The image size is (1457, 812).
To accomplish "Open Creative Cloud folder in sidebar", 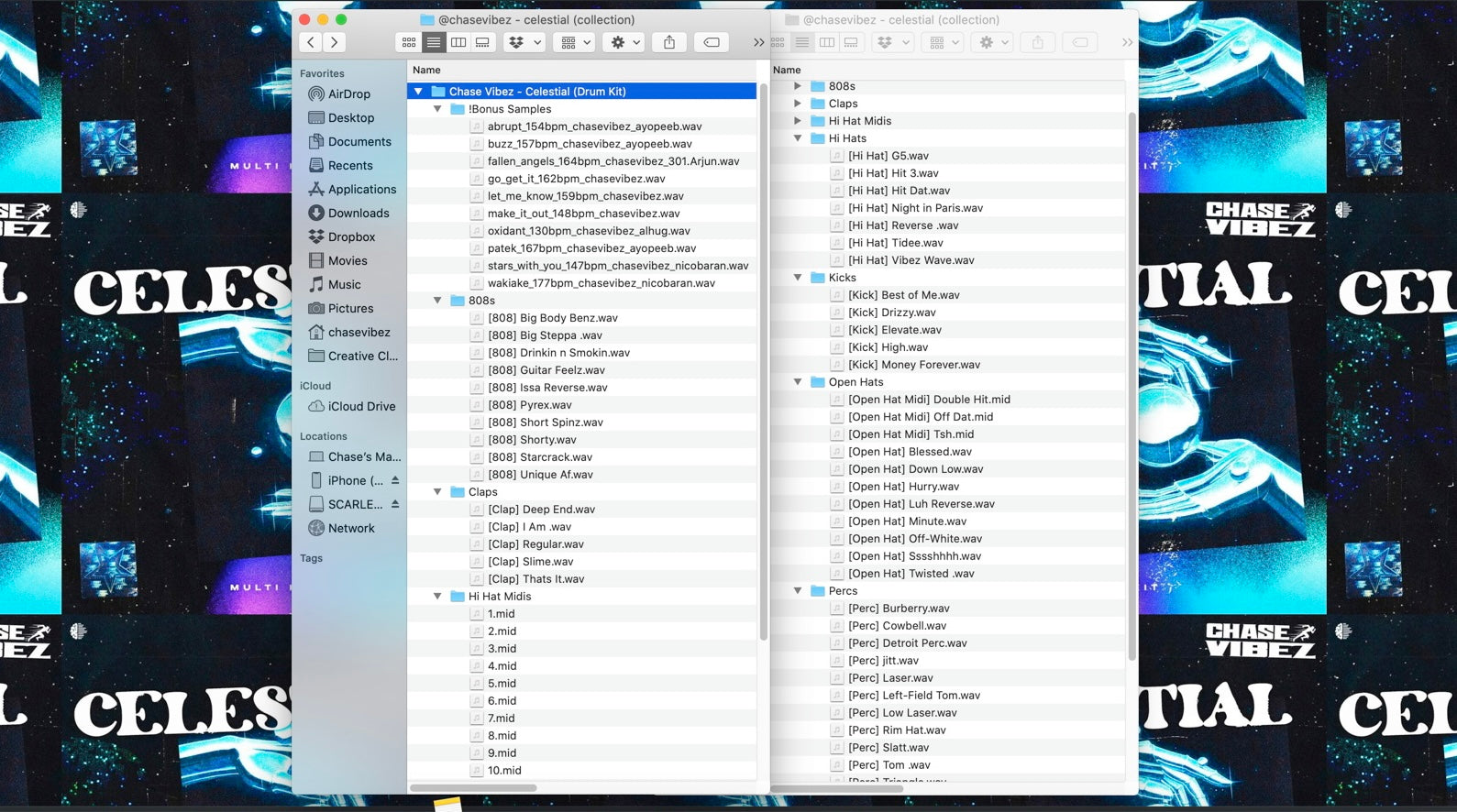I will pyautogui.click(x=362, y=356).
